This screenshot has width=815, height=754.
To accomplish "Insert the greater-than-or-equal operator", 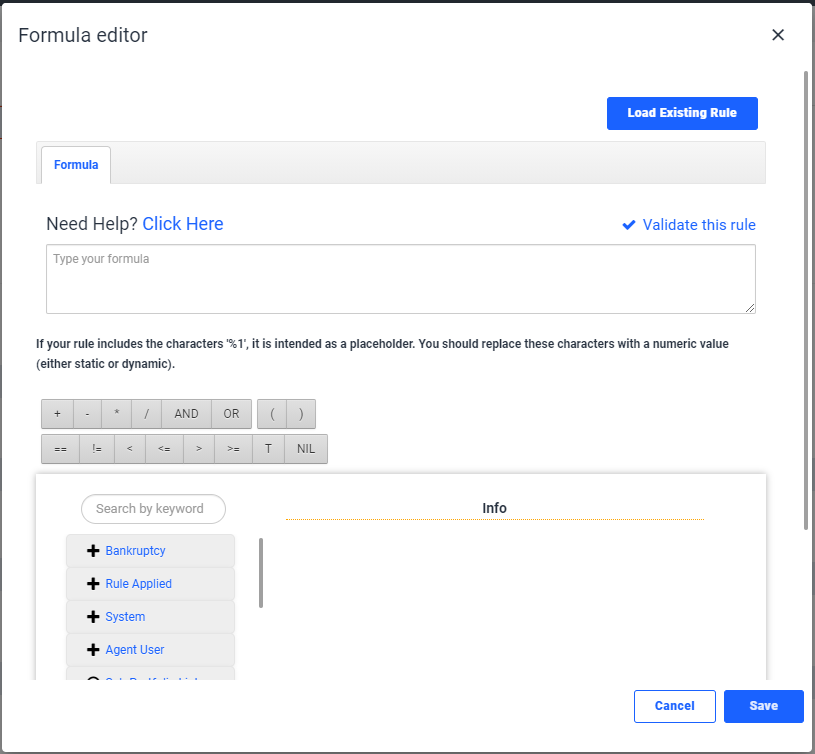I will (233, 448).
